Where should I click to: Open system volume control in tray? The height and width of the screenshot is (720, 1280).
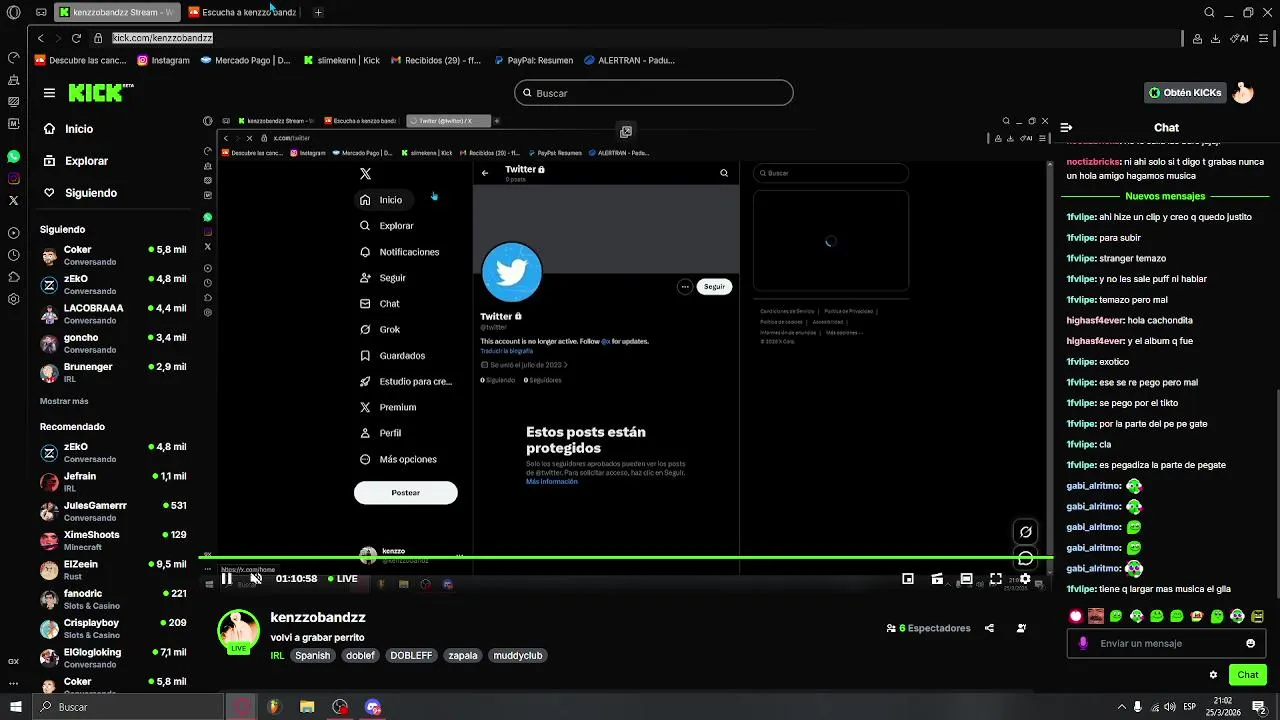pyautogui.click(x=1172, y=707)
